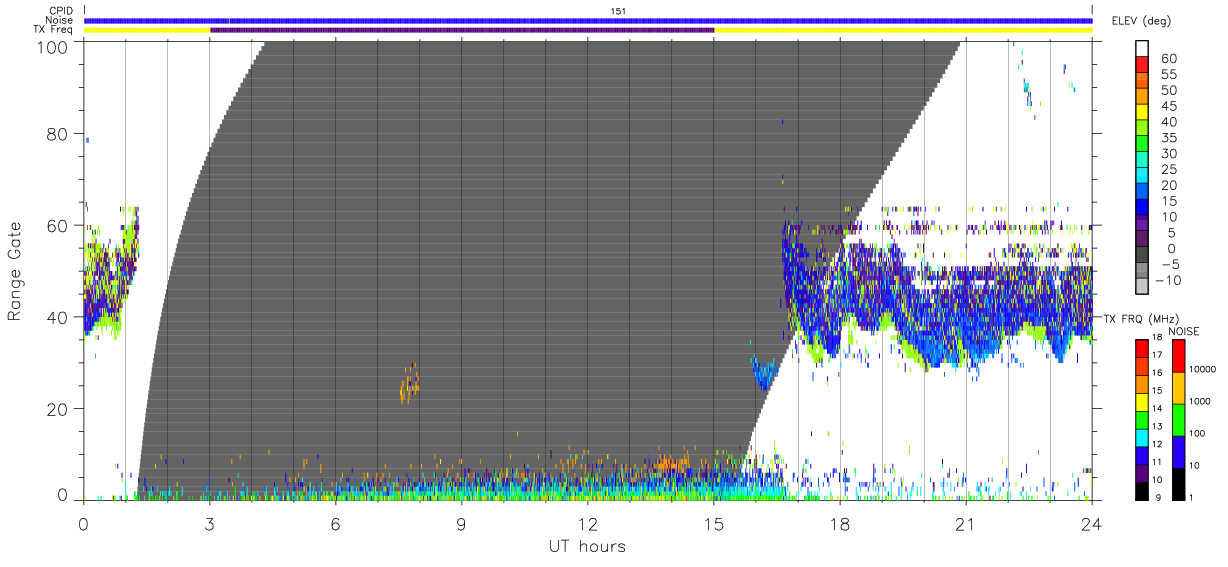Image resolution: width=1228 pixels, height=567 pixels.
Task: Click the Range Gate axis label 20
Action: 58,409
